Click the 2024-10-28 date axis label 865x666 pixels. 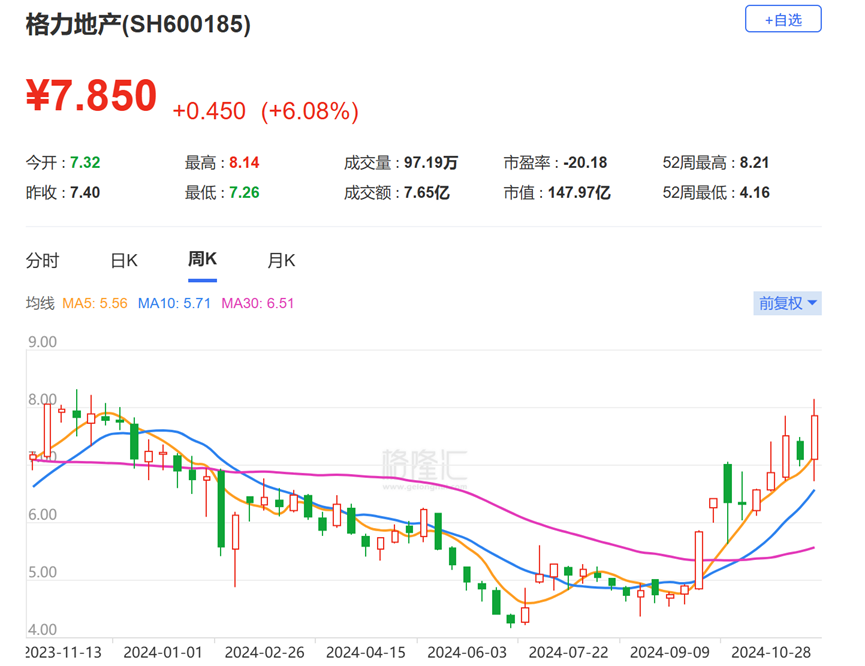[x=771, y=653]
